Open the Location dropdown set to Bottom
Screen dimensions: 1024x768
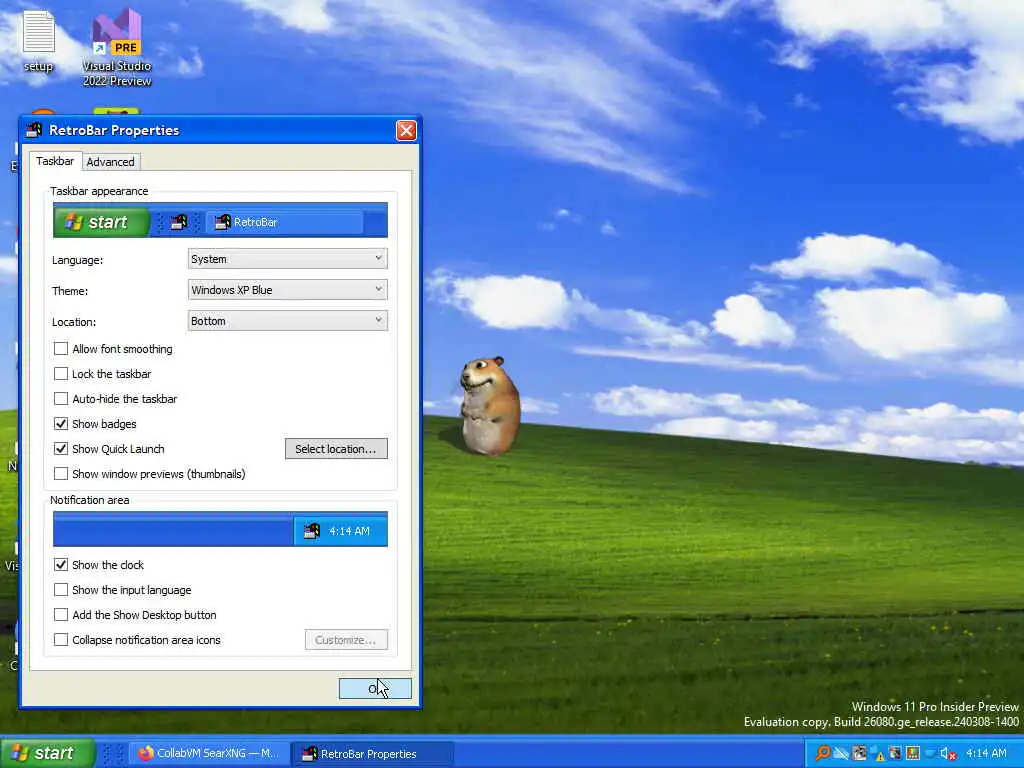tap(287, 321)
